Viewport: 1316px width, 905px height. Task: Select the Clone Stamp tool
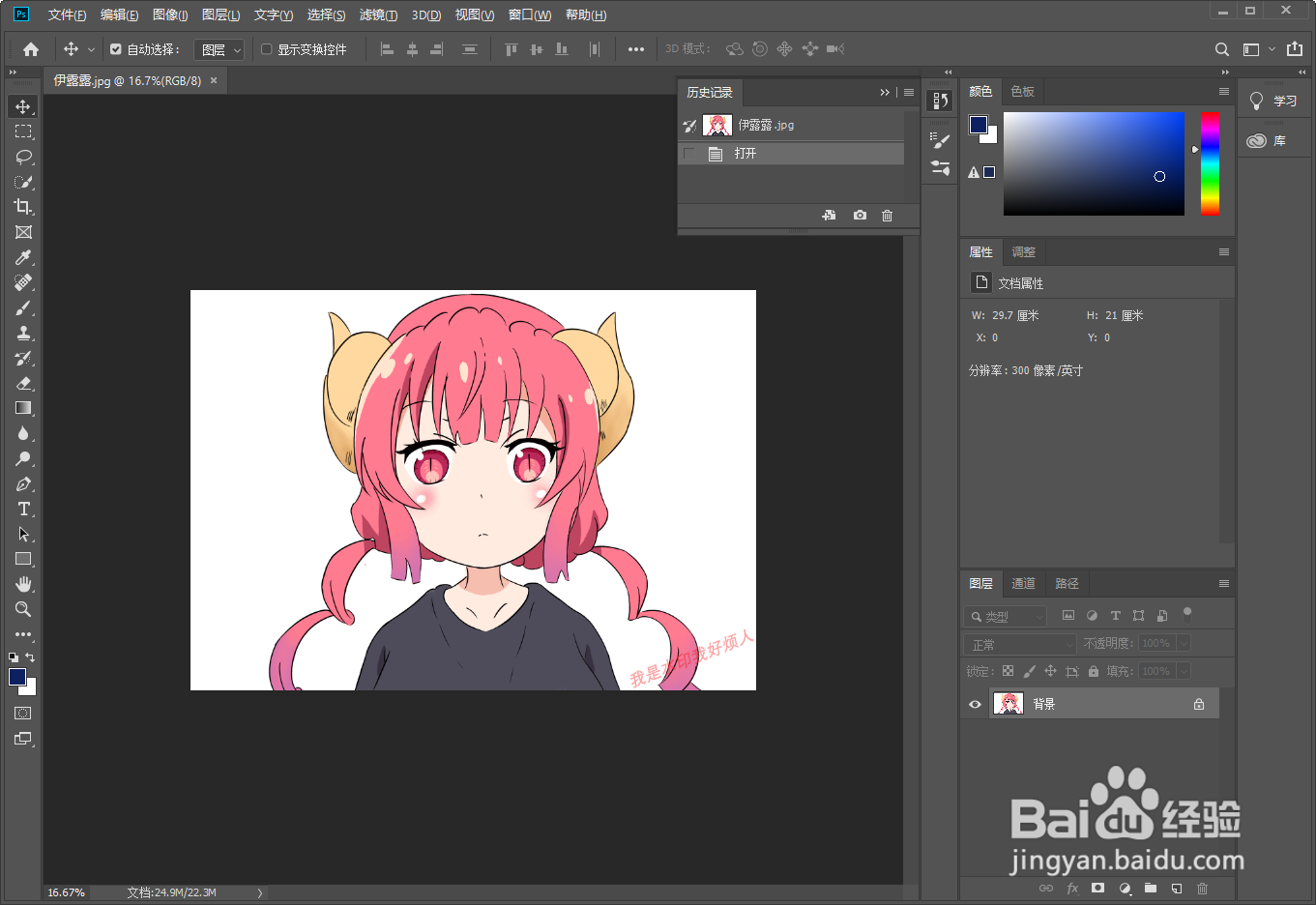23,333
